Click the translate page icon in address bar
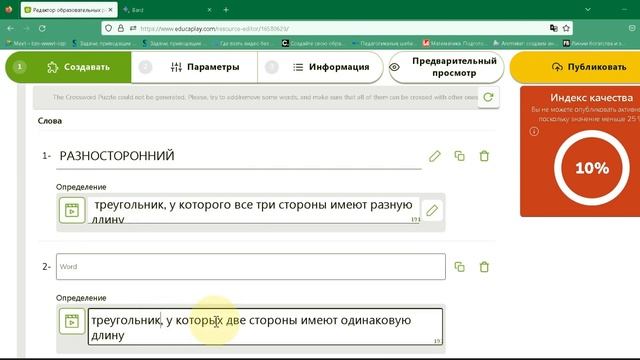The height and width of the screenshot is (360, 640). tap(553, 28)
